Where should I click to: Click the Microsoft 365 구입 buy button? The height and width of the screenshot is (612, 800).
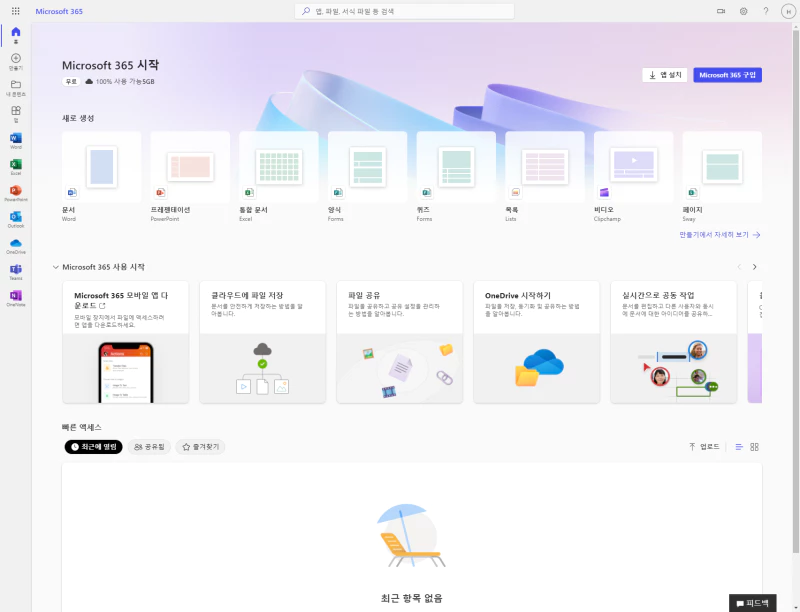pyautogui.click(x=727, y=75)
